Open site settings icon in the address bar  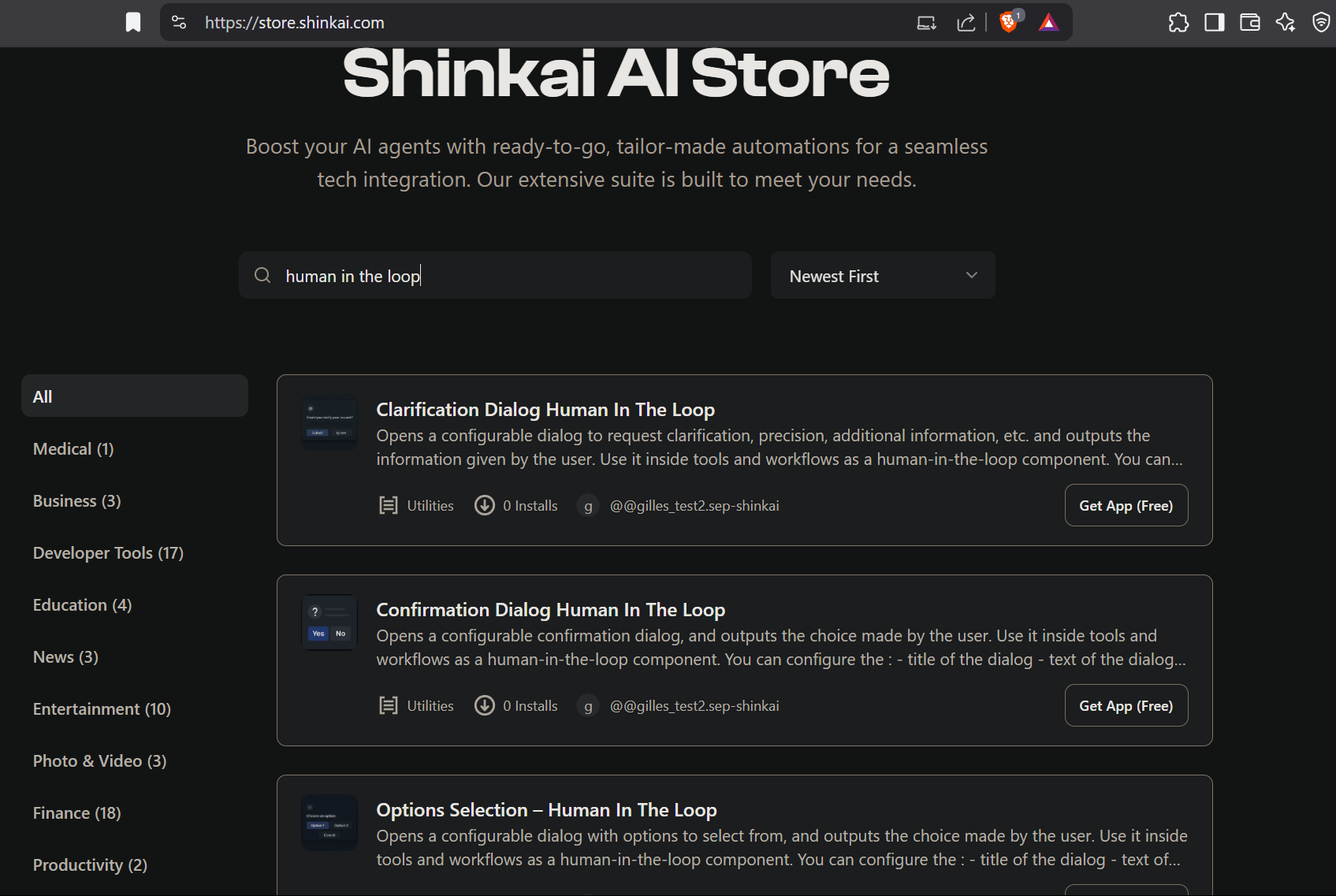pyautogui.click(x=179, y=22)
